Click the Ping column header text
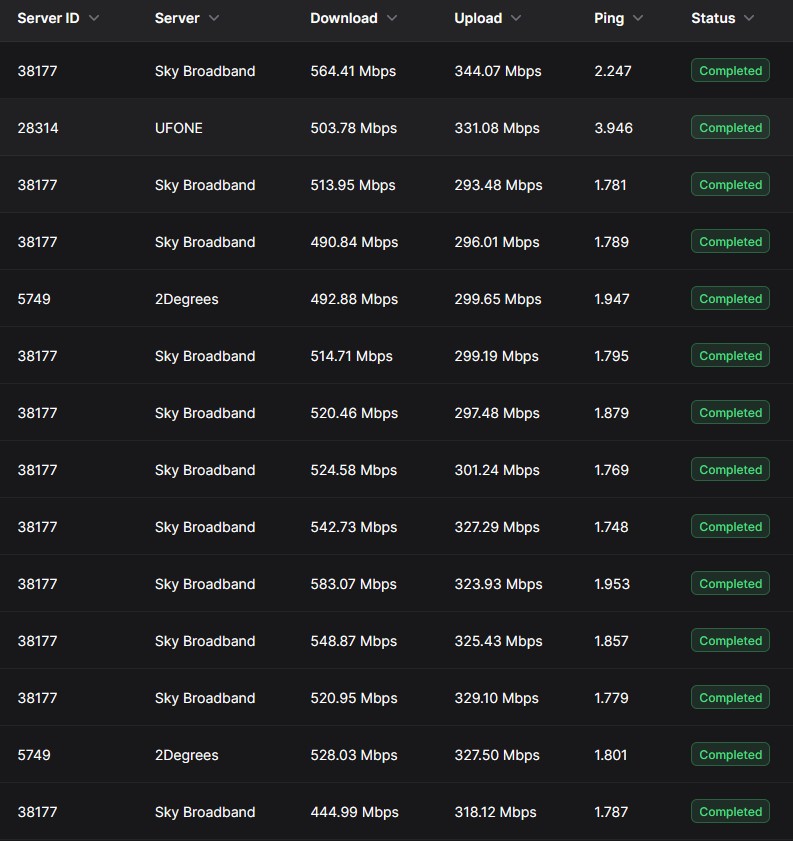The image size is (793, 841). [x=608, y=18]
